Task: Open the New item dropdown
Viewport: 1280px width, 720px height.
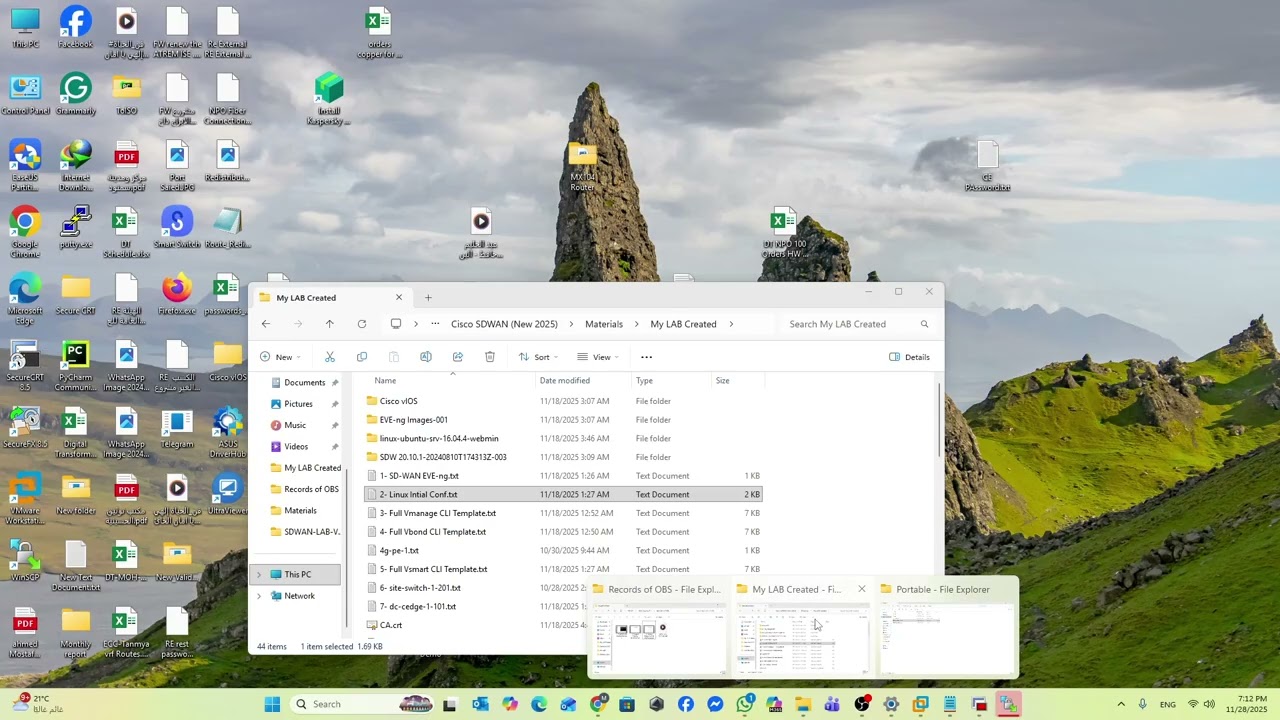Action: click(281, 357)
